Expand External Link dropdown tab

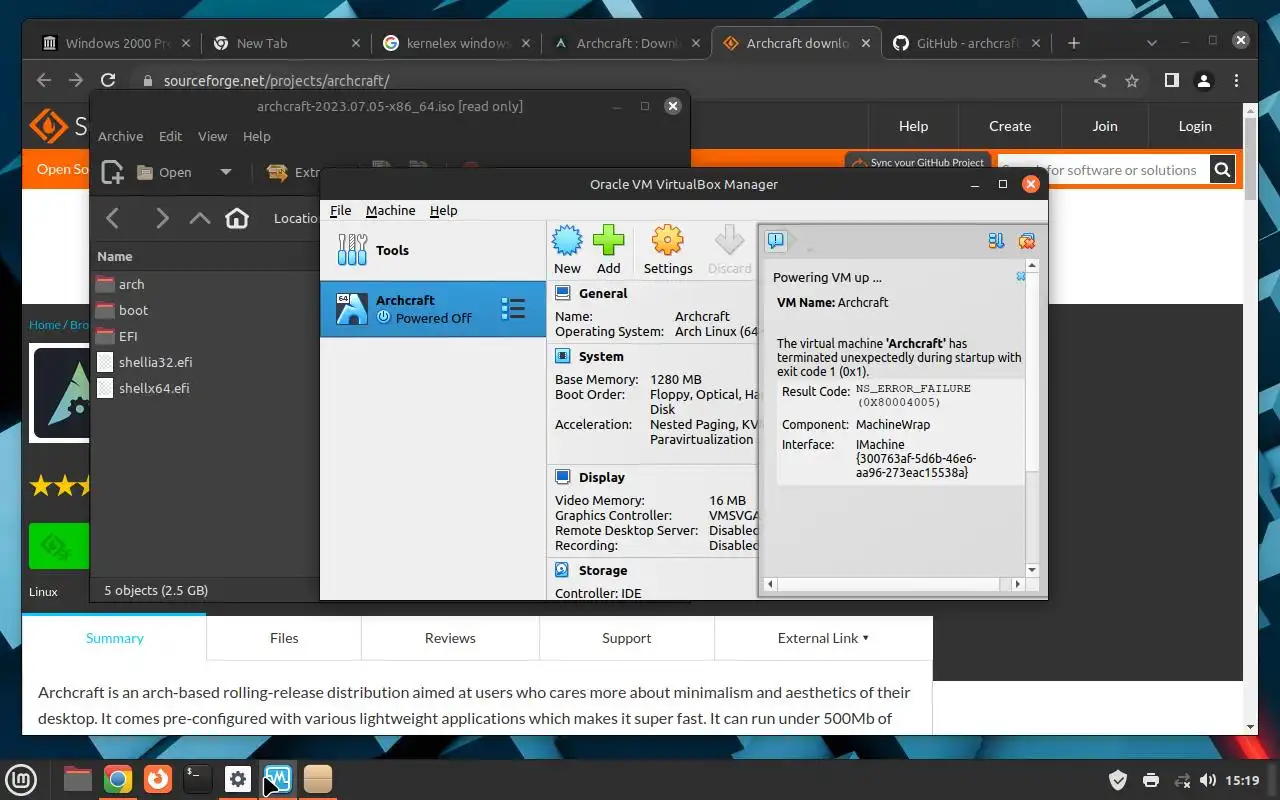click(x=823, y=638)
